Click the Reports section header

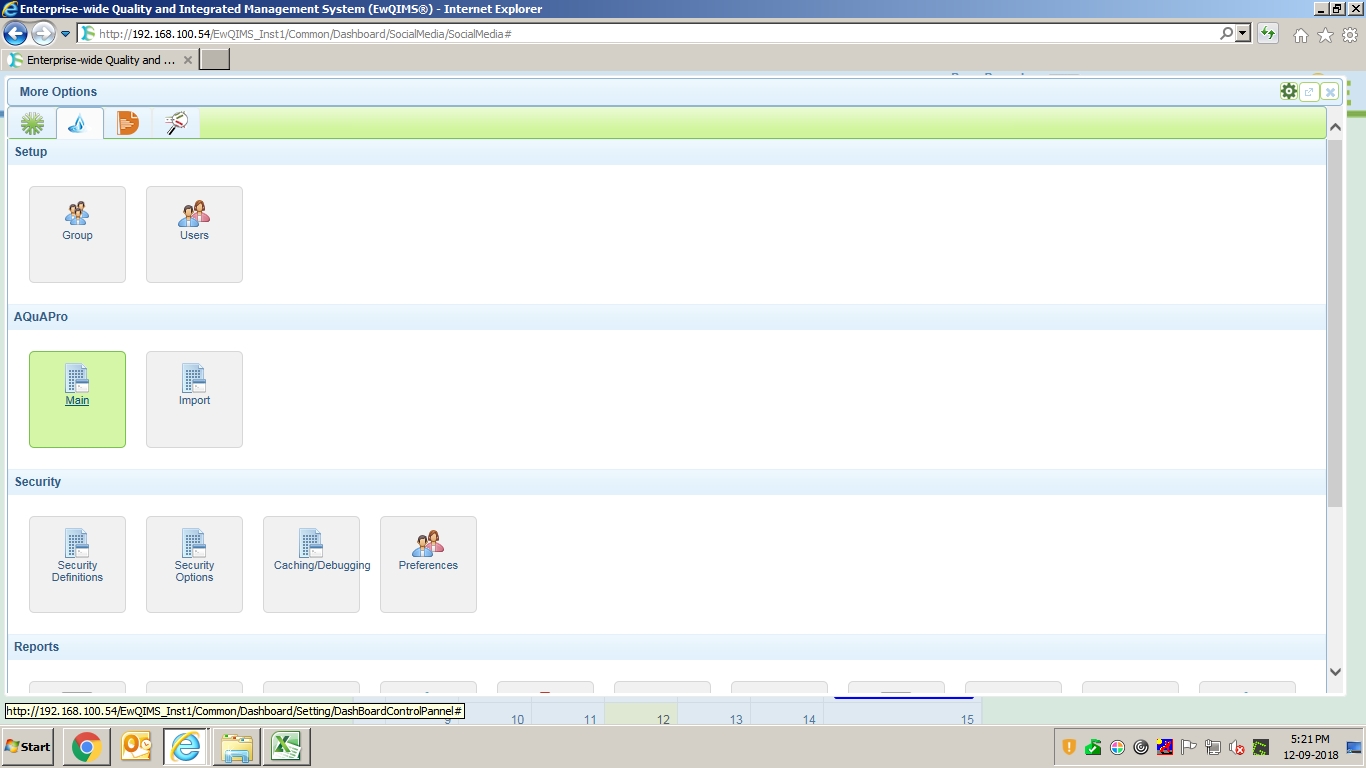click(667, 647)
